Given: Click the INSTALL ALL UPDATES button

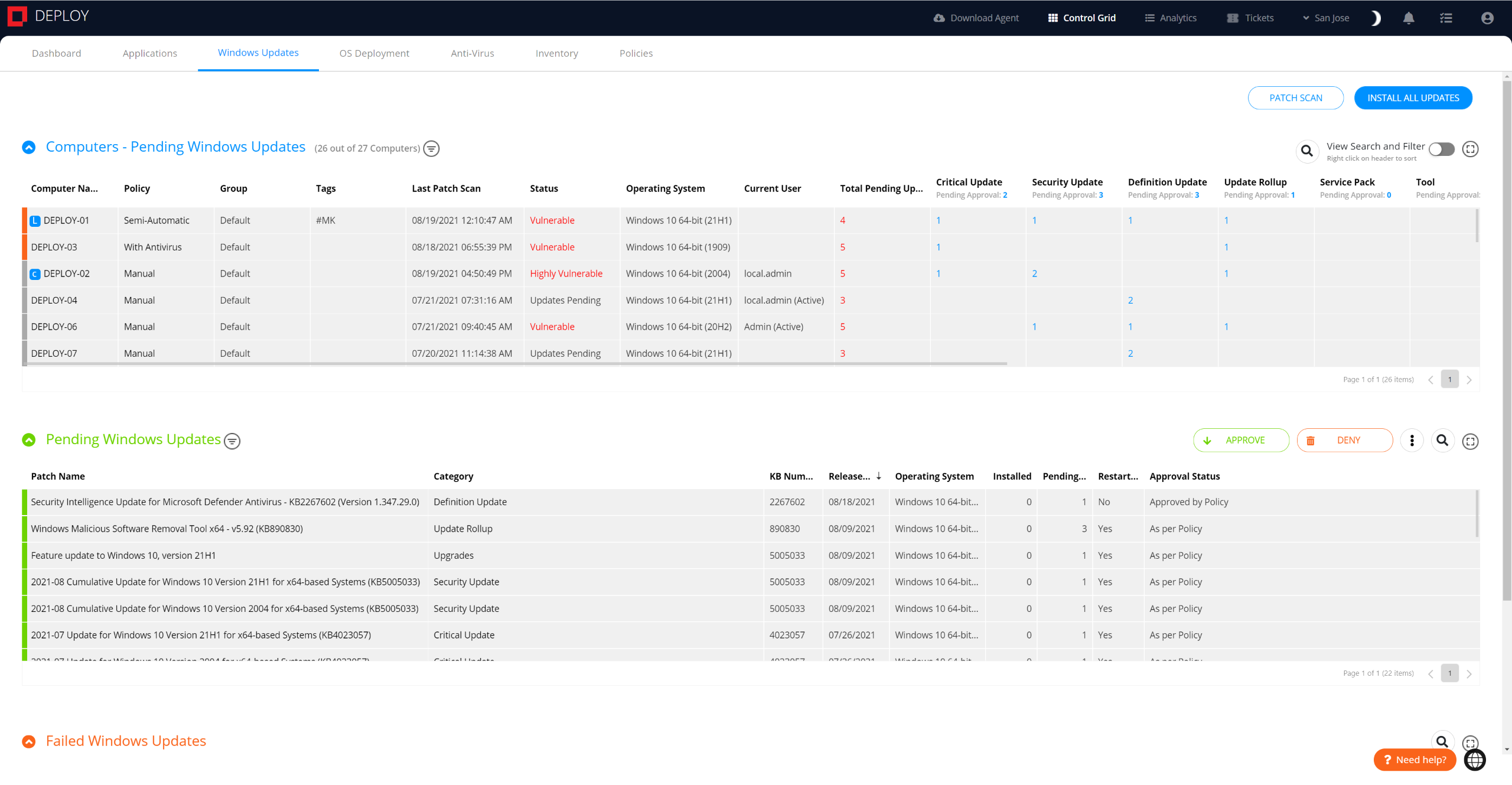Looking at the screenshot, I should click(x=1413, y=97).
